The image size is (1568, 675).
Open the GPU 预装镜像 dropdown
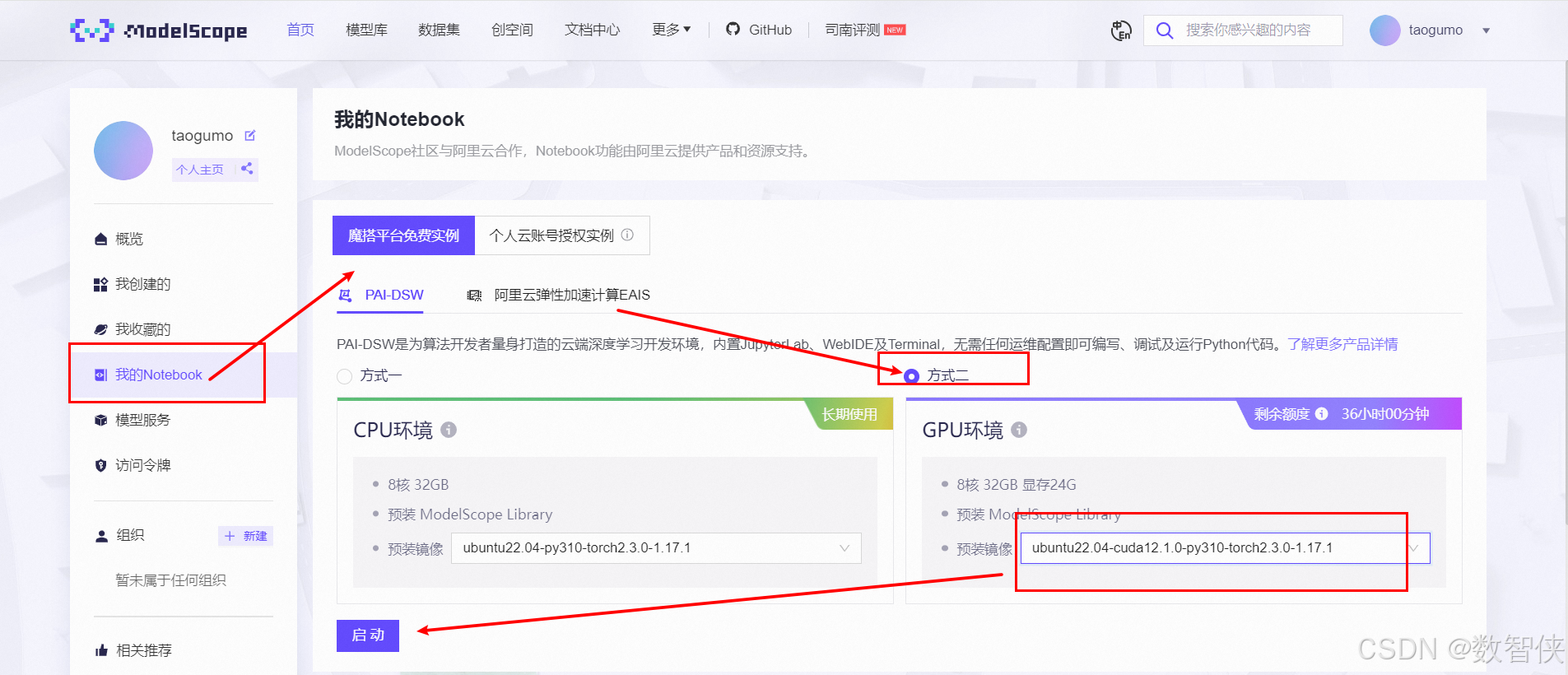tap(1225, 548)
